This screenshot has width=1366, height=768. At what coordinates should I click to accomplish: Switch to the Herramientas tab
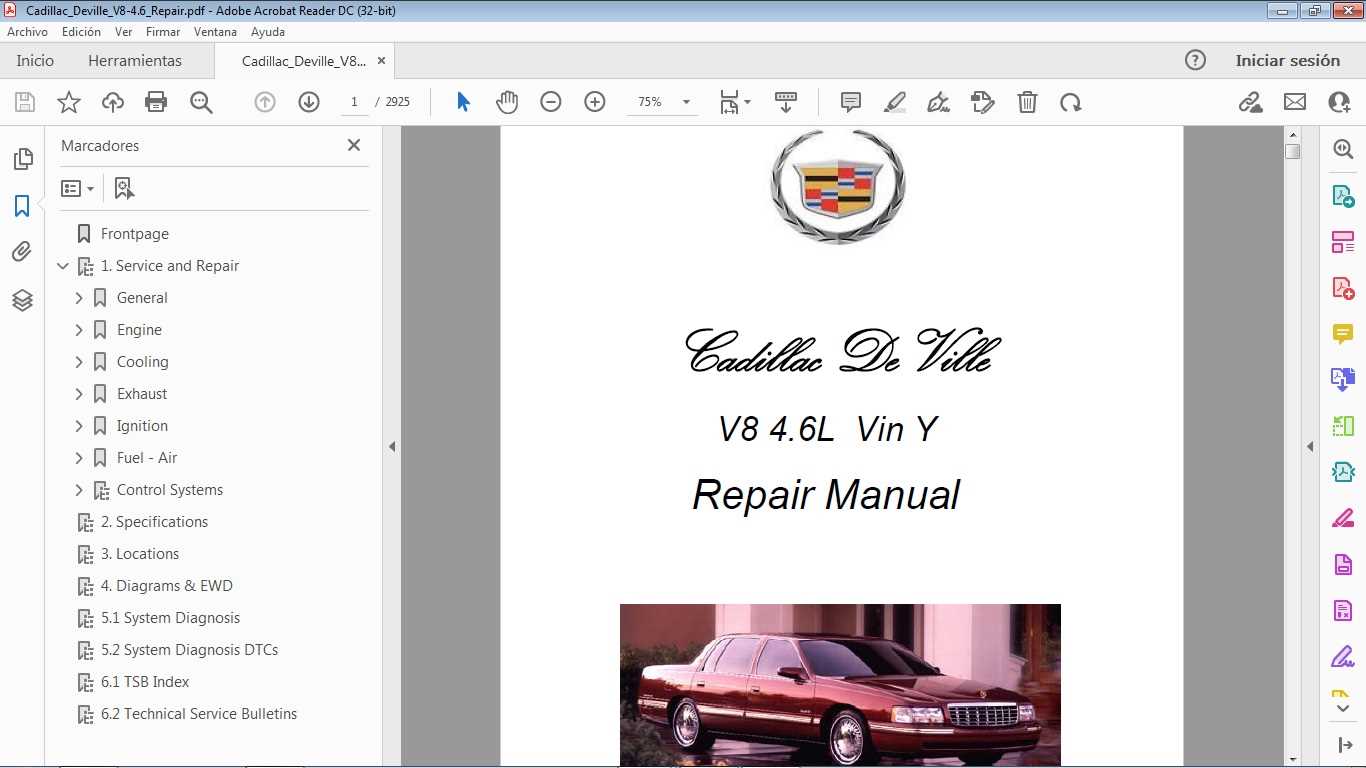(x=135, y=60)
